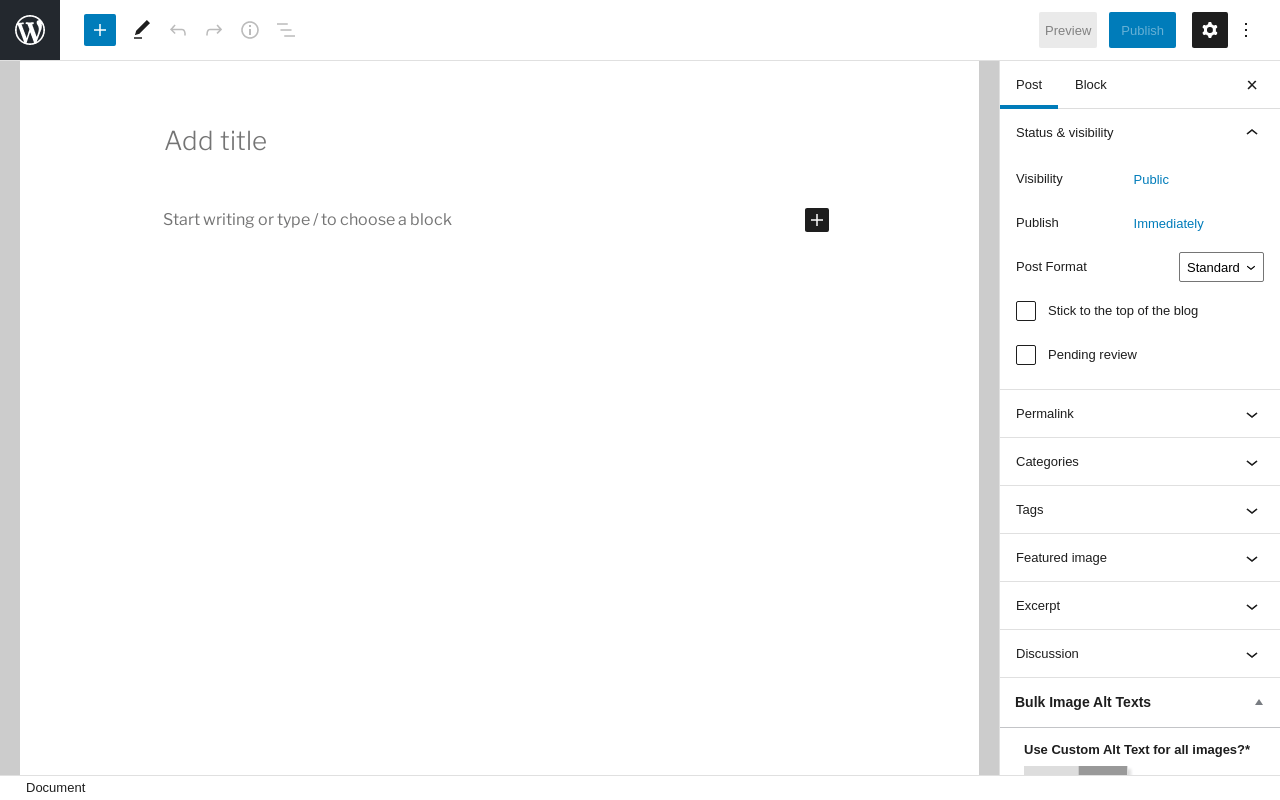Image resolution: width=1280 pixels, height=800 pixels.
Task: Check Stick to the top of the blog
Action: pos(1026,311)
